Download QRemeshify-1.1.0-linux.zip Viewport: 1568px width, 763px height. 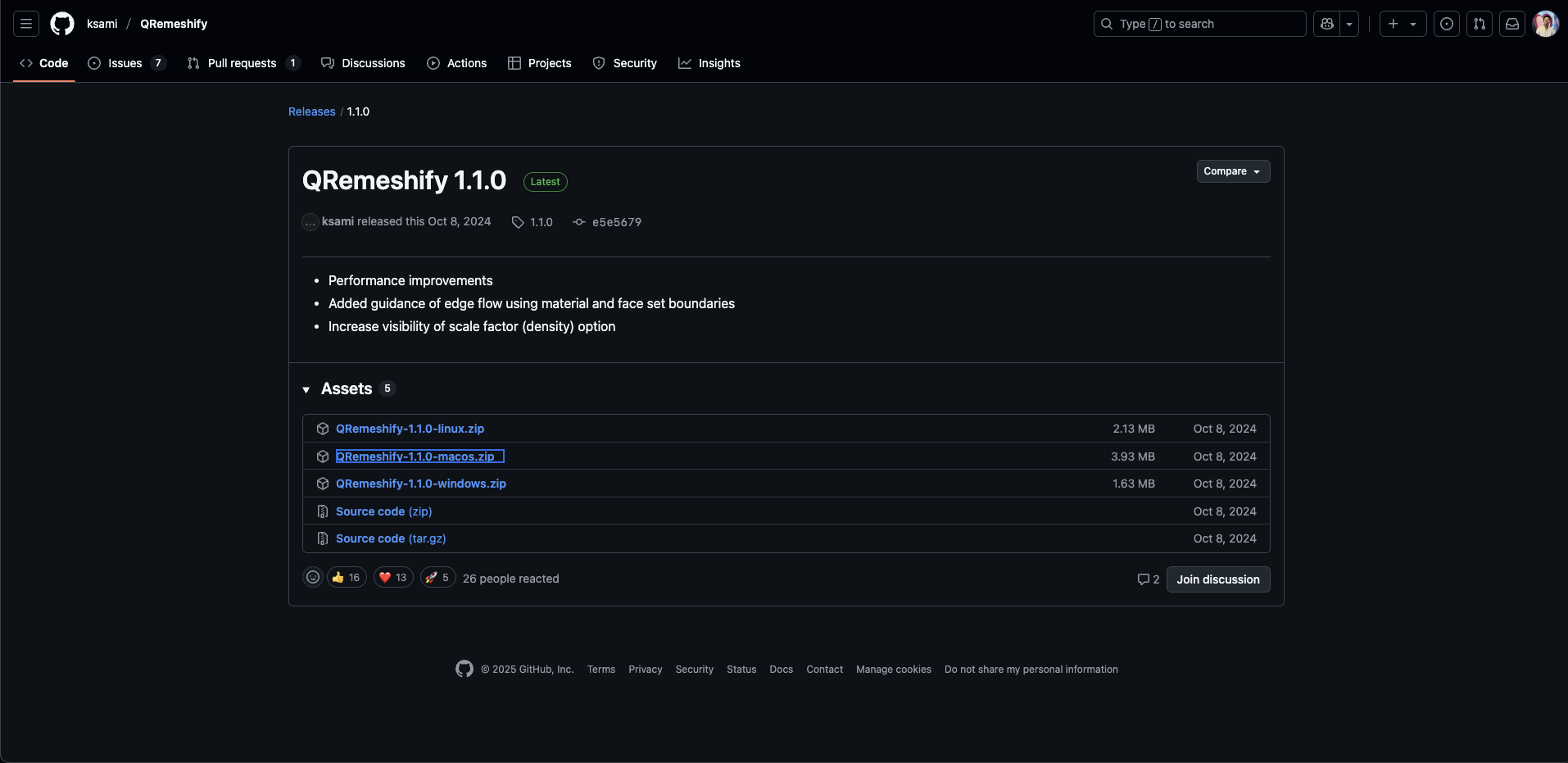[x=410, y=429]
